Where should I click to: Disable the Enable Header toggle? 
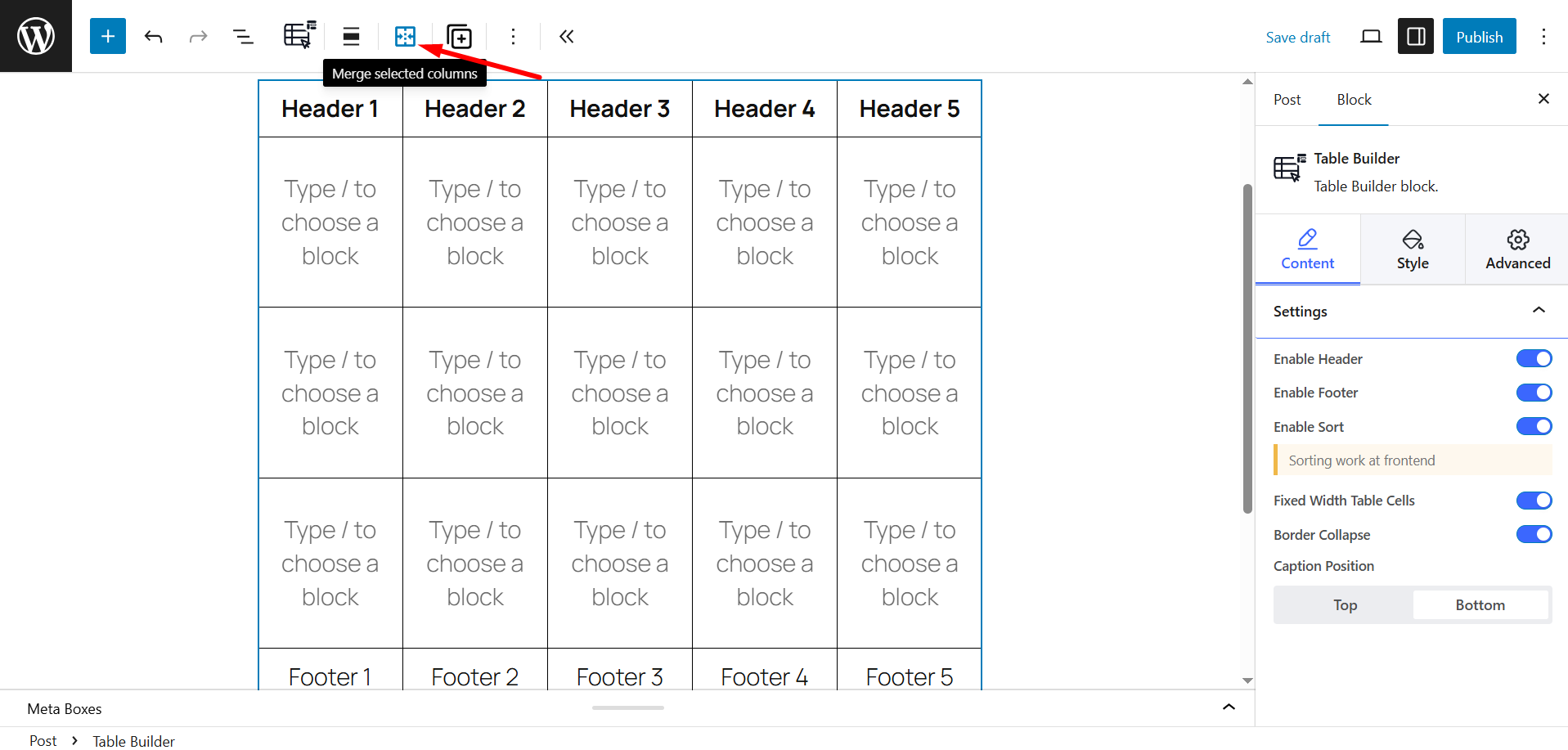(1533, 358)
